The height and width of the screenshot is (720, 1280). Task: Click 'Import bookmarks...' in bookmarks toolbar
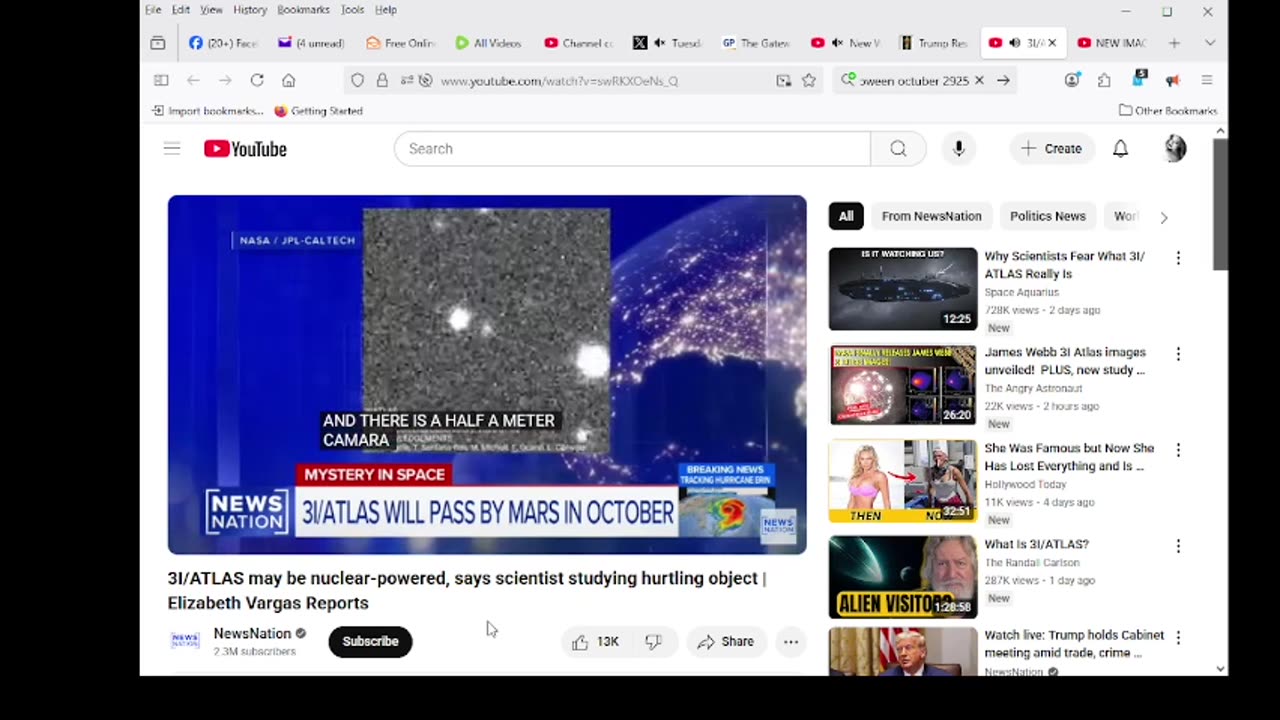207,111
